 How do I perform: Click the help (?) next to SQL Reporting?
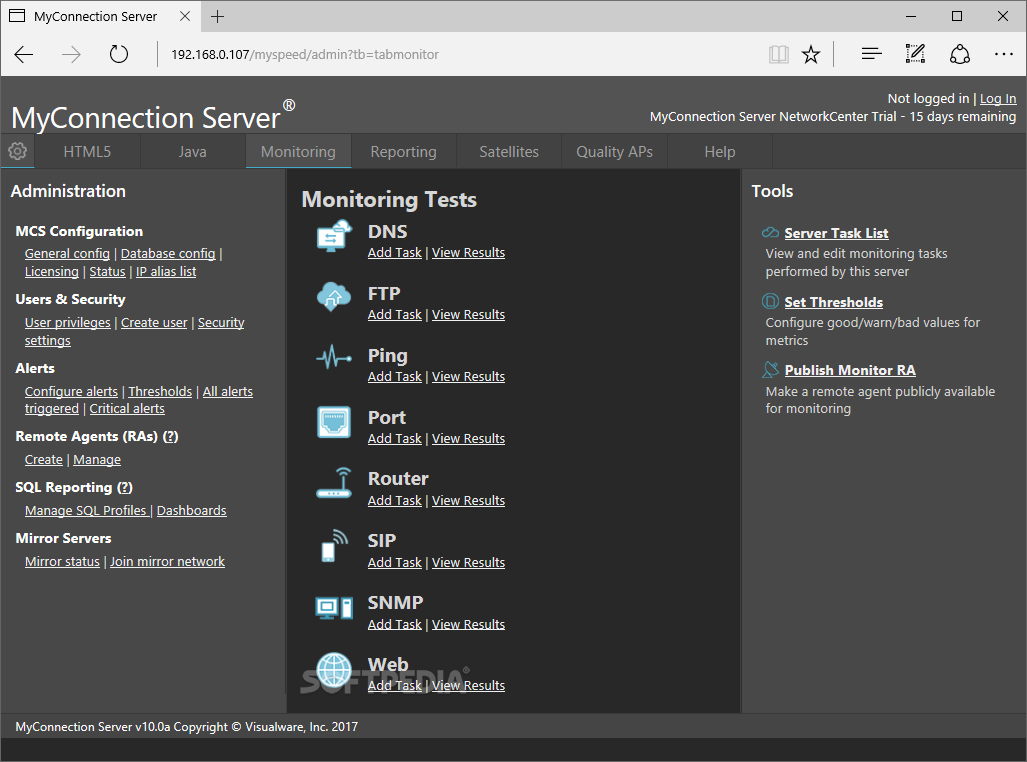pyautogui.click(x=125, y=487)
